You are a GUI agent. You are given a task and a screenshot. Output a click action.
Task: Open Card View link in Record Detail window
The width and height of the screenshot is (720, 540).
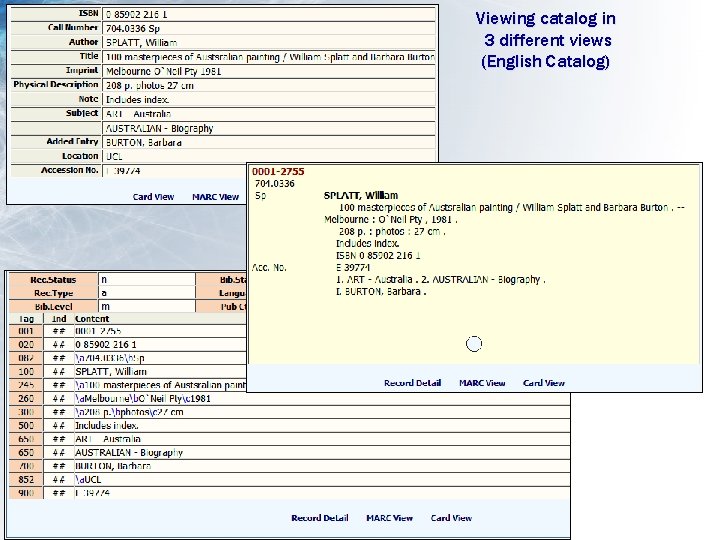153,197
